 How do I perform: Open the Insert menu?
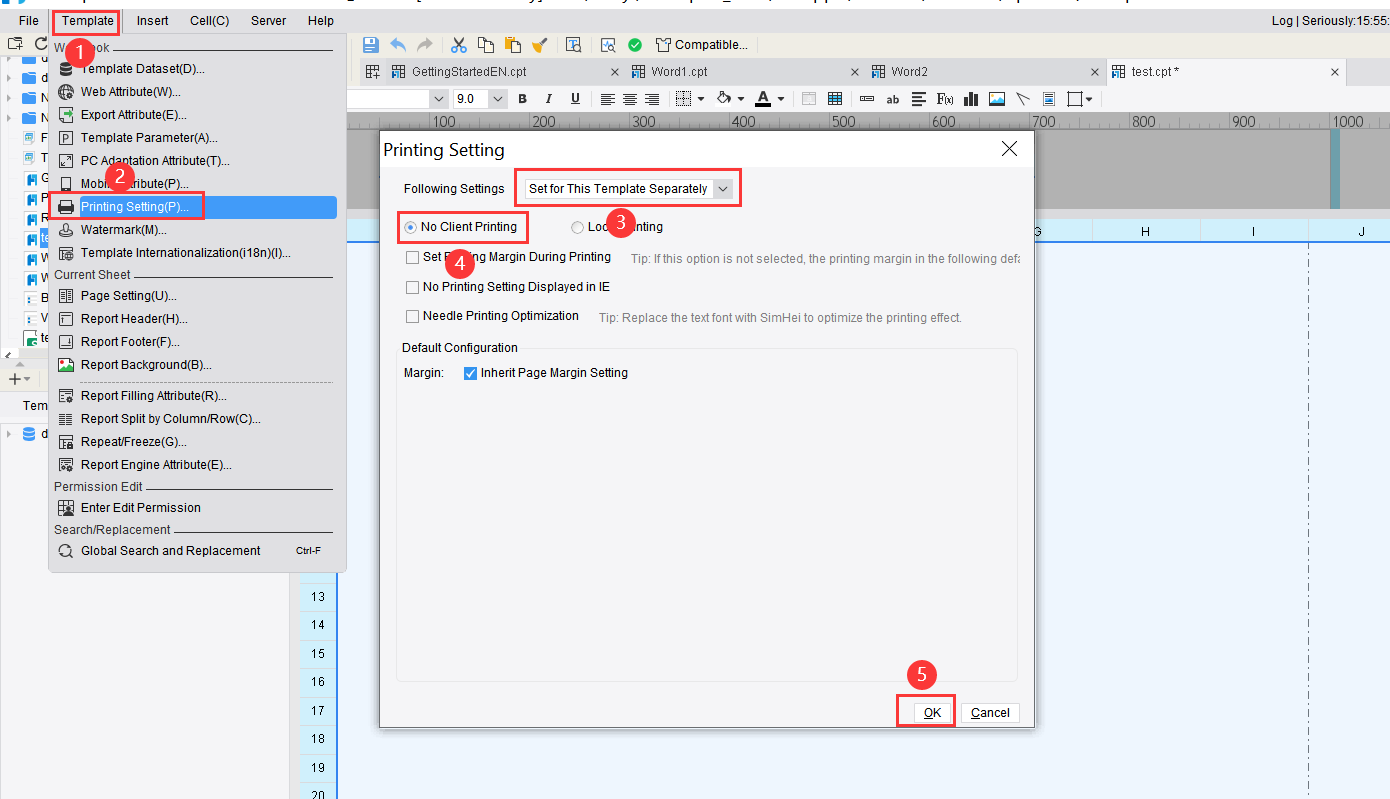point(152,20)
